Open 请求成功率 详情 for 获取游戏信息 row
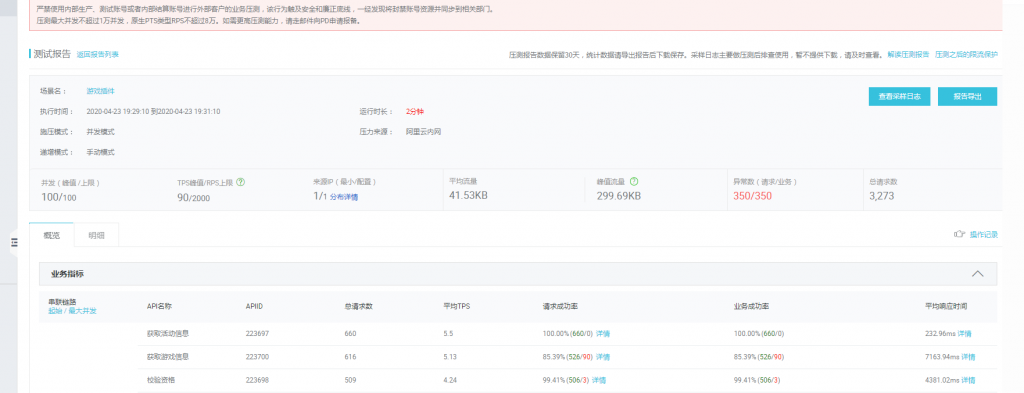 603,357
